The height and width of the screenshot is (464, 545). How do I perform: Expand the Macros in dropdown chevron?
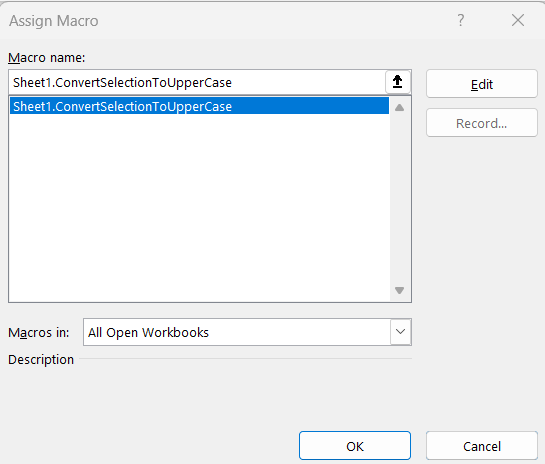point(401,332)
